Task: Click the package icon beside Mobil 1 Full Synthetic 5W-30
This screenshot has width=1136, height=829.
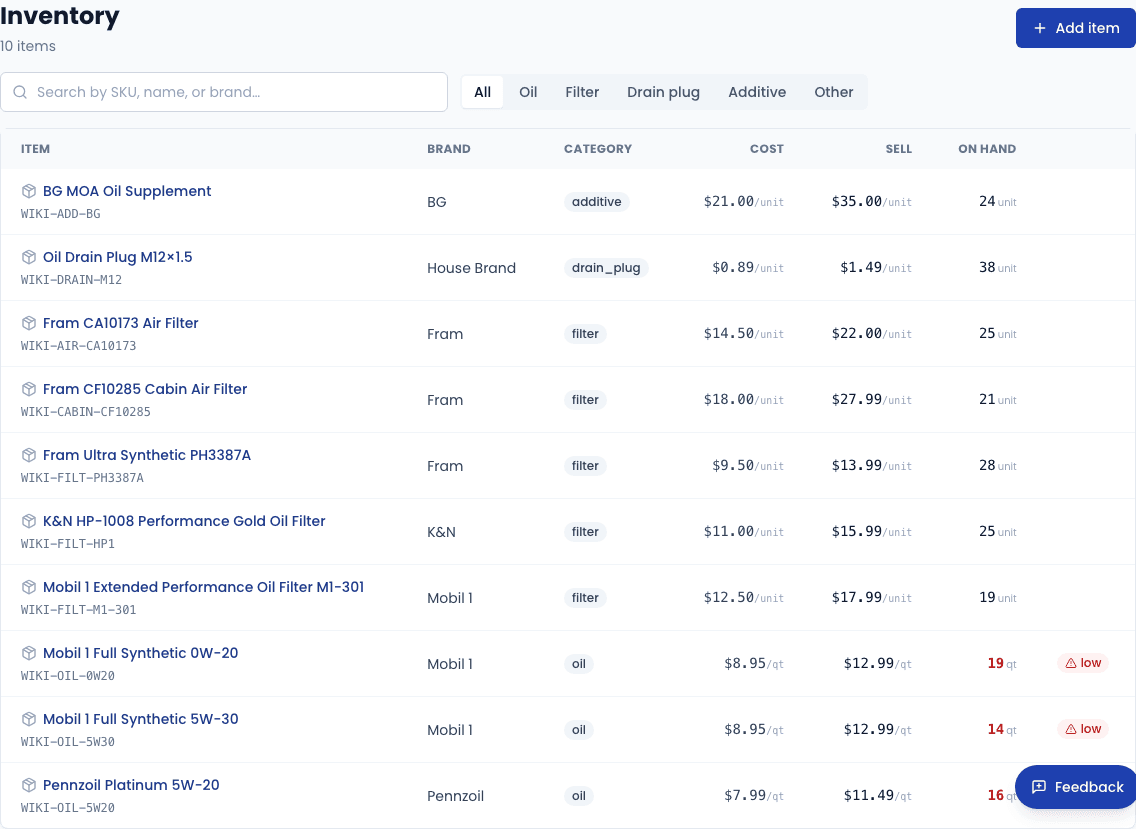Action: pyautogui.click(x=29, y=719)
